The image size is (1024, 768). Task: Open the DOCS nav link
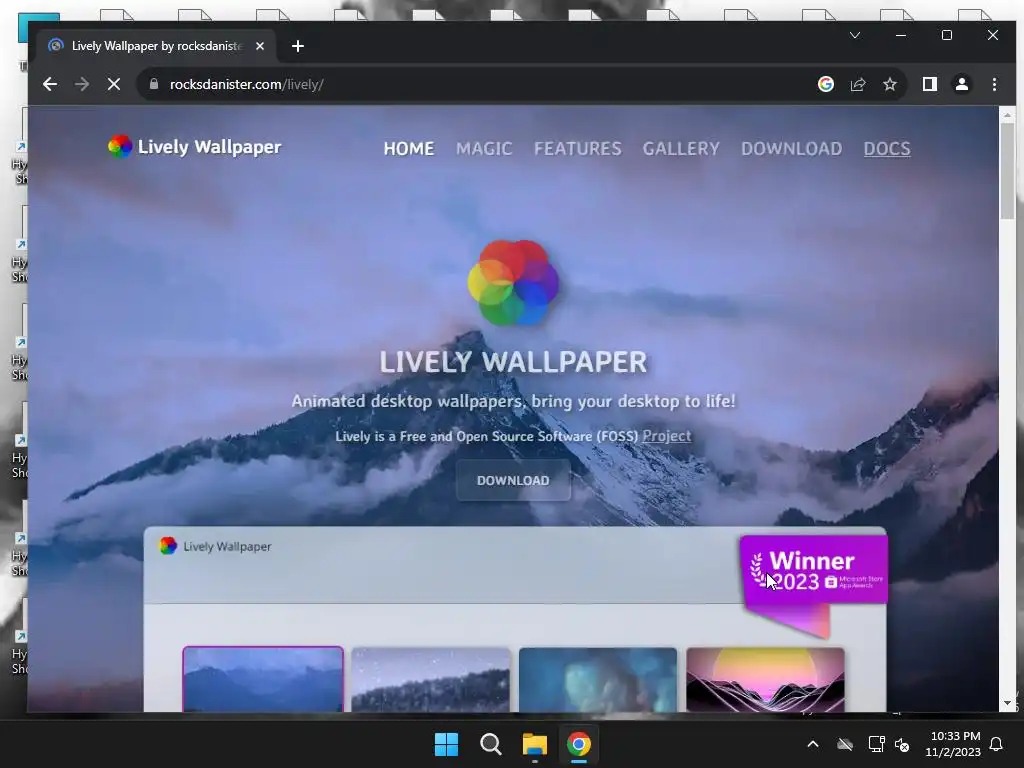887,148
